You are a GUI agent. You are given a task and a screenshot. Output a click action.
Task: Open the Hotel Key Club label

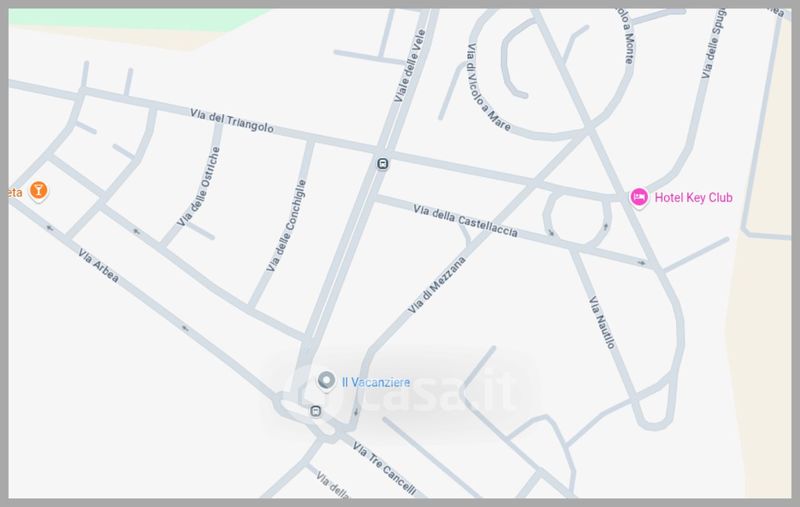pos(693,197)
